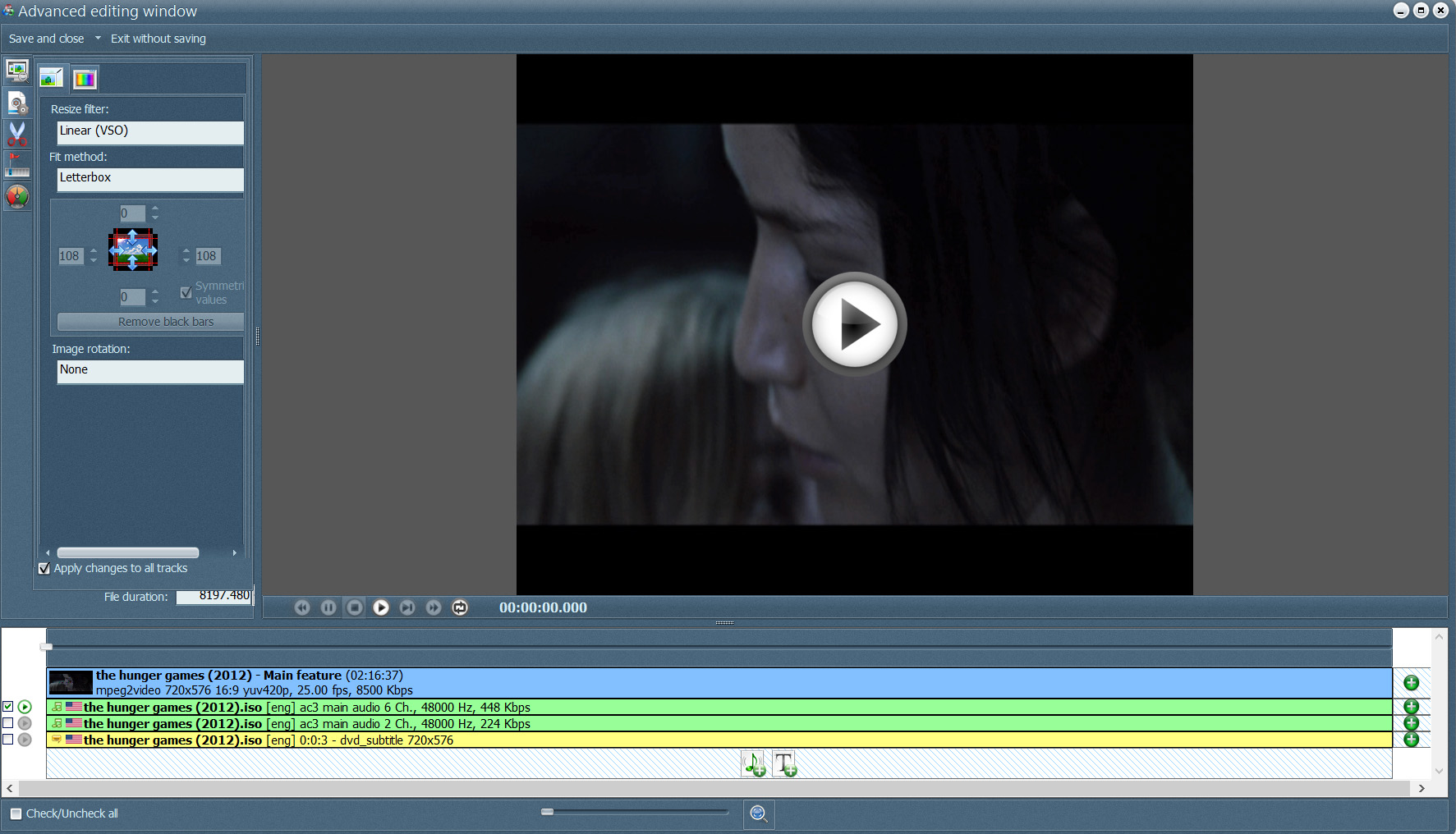Click the pause playback button
The width and height of the screenshot is (1456, 834).
(328, 607)
